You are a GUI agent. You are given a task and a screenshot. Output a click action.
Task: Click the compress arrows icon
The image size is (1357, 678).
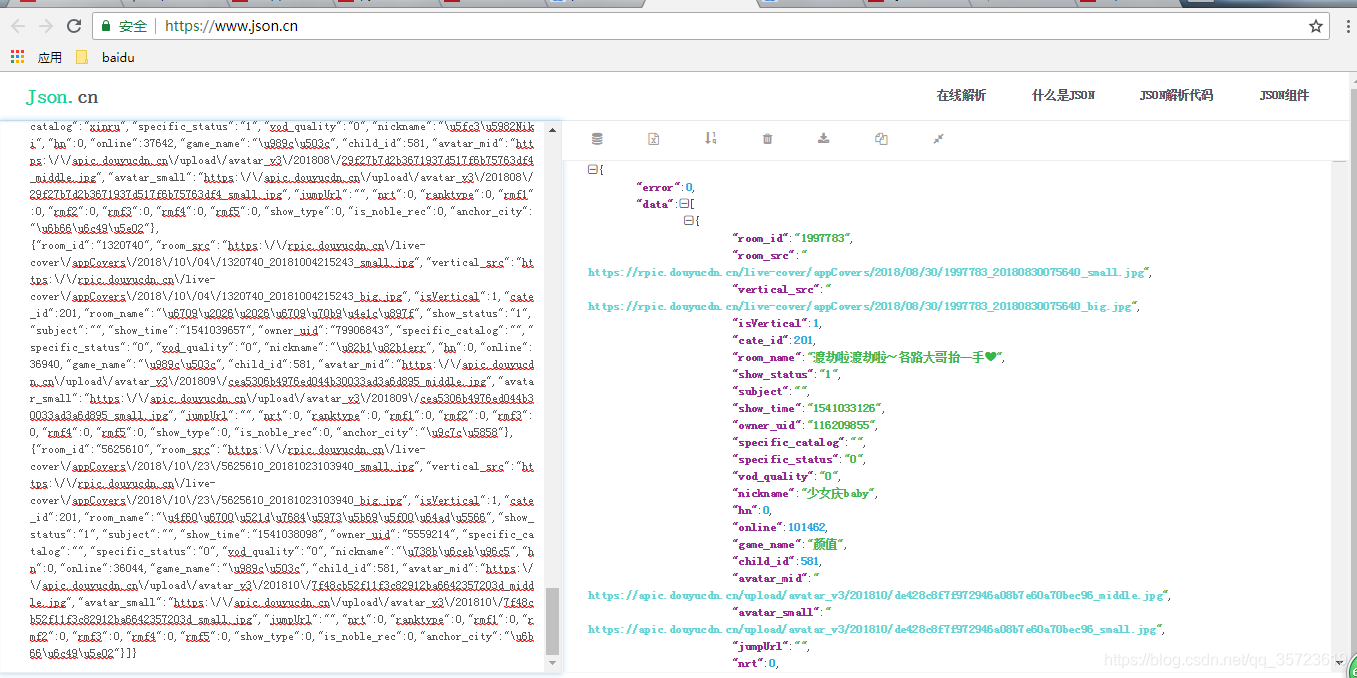click(938, 139)
